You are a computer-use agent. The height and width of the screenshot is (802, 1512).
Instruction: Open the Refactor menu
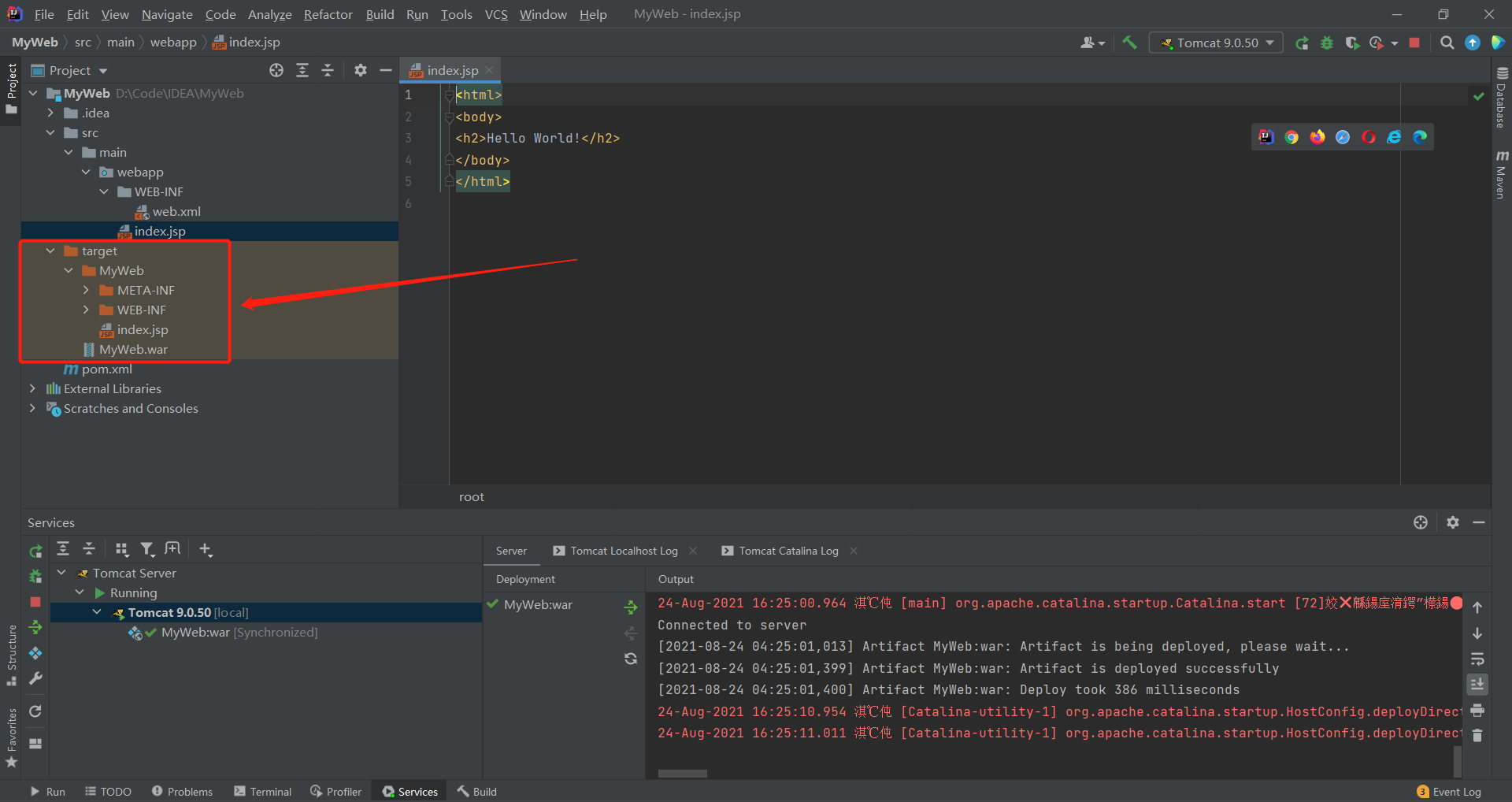(328, 14)
